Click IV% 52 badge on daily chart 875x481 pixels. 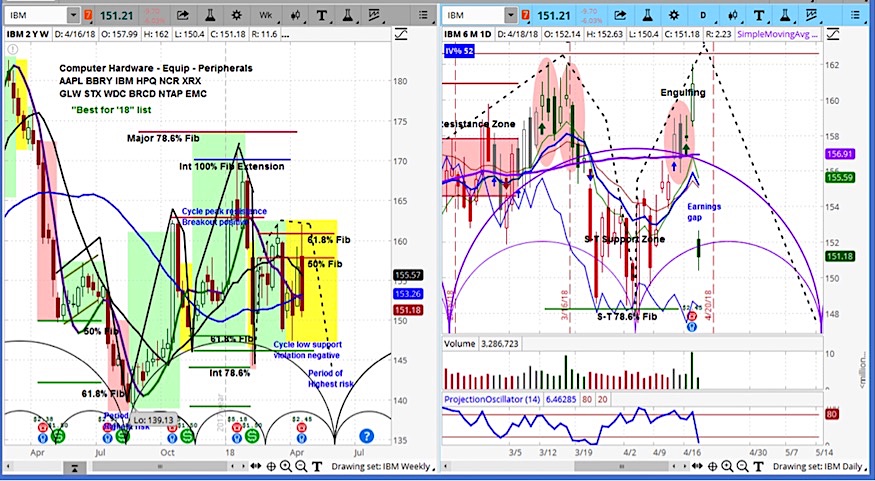[459, 52]
